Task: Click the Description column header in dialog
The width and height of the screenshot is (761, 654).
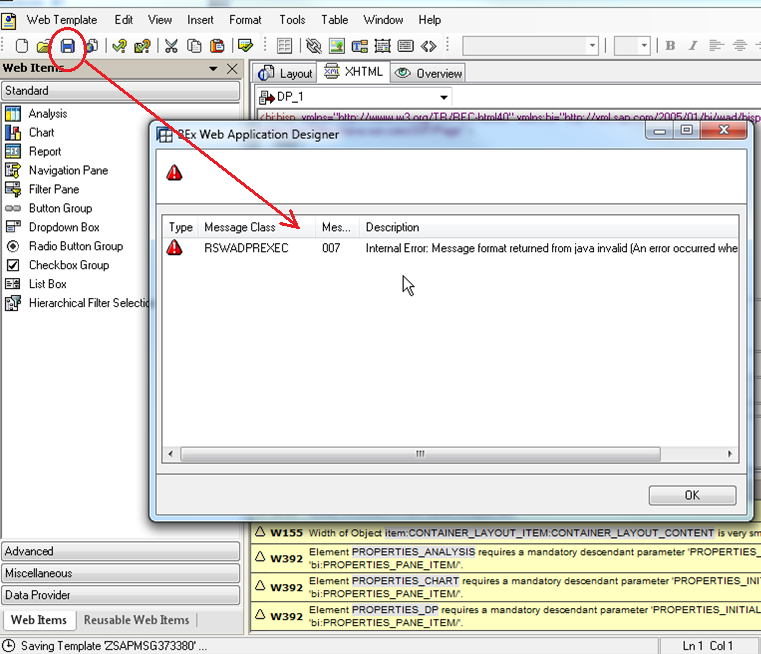Action: point(549,227)
